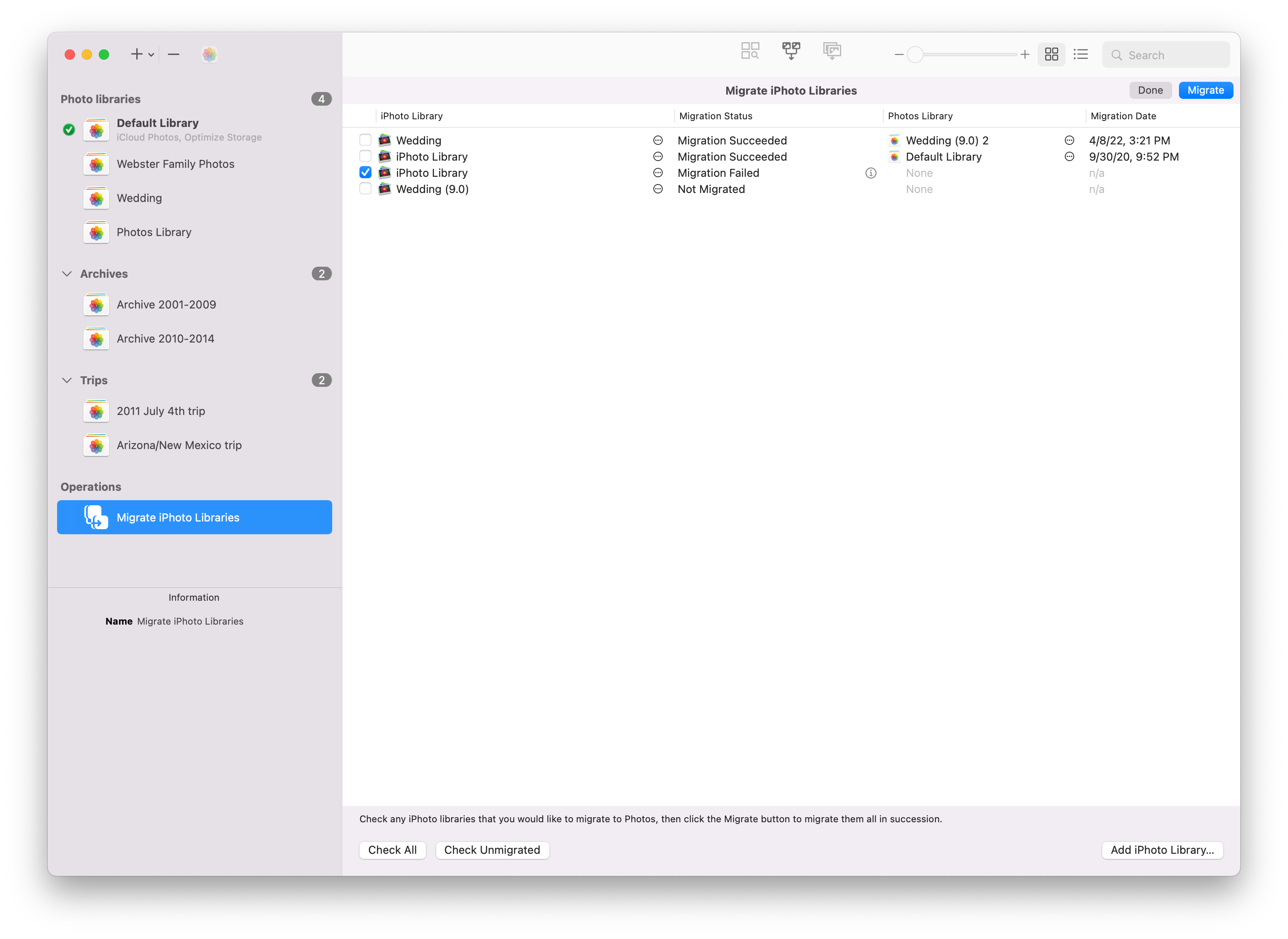Click the info icon for Migration Failed
Image resolution: width=1288 pixels, height=939 pixels.
click(x=871, y=173)
